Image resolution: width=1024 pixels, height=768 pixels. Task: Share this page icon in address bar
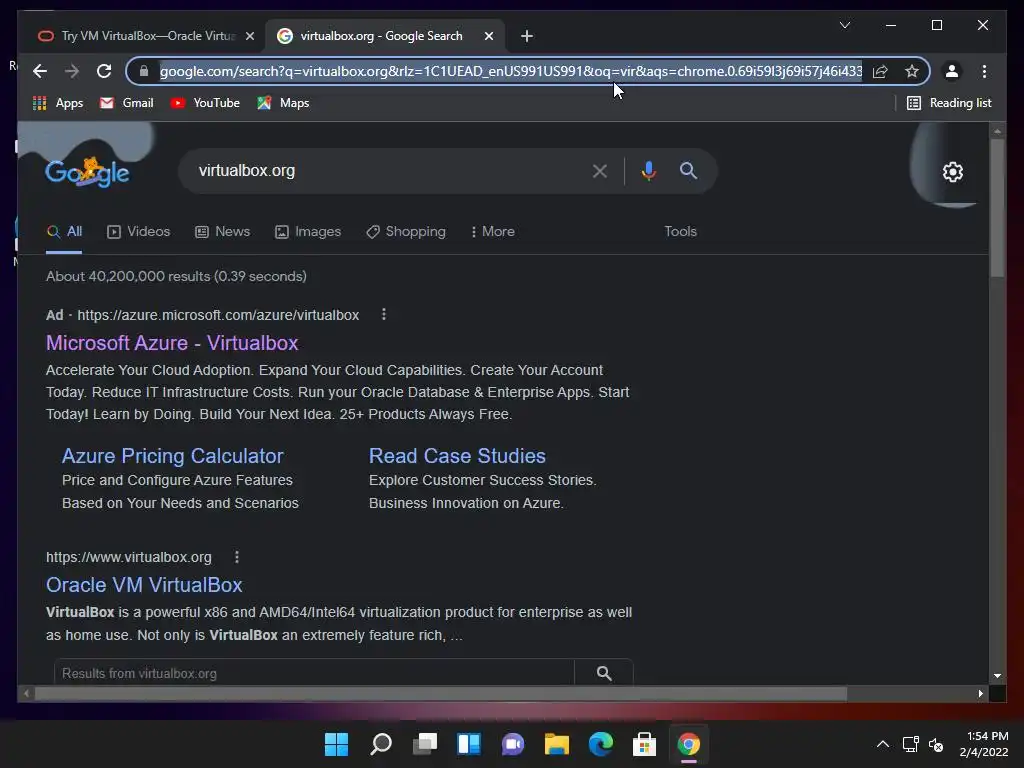[x=880, y=71]
